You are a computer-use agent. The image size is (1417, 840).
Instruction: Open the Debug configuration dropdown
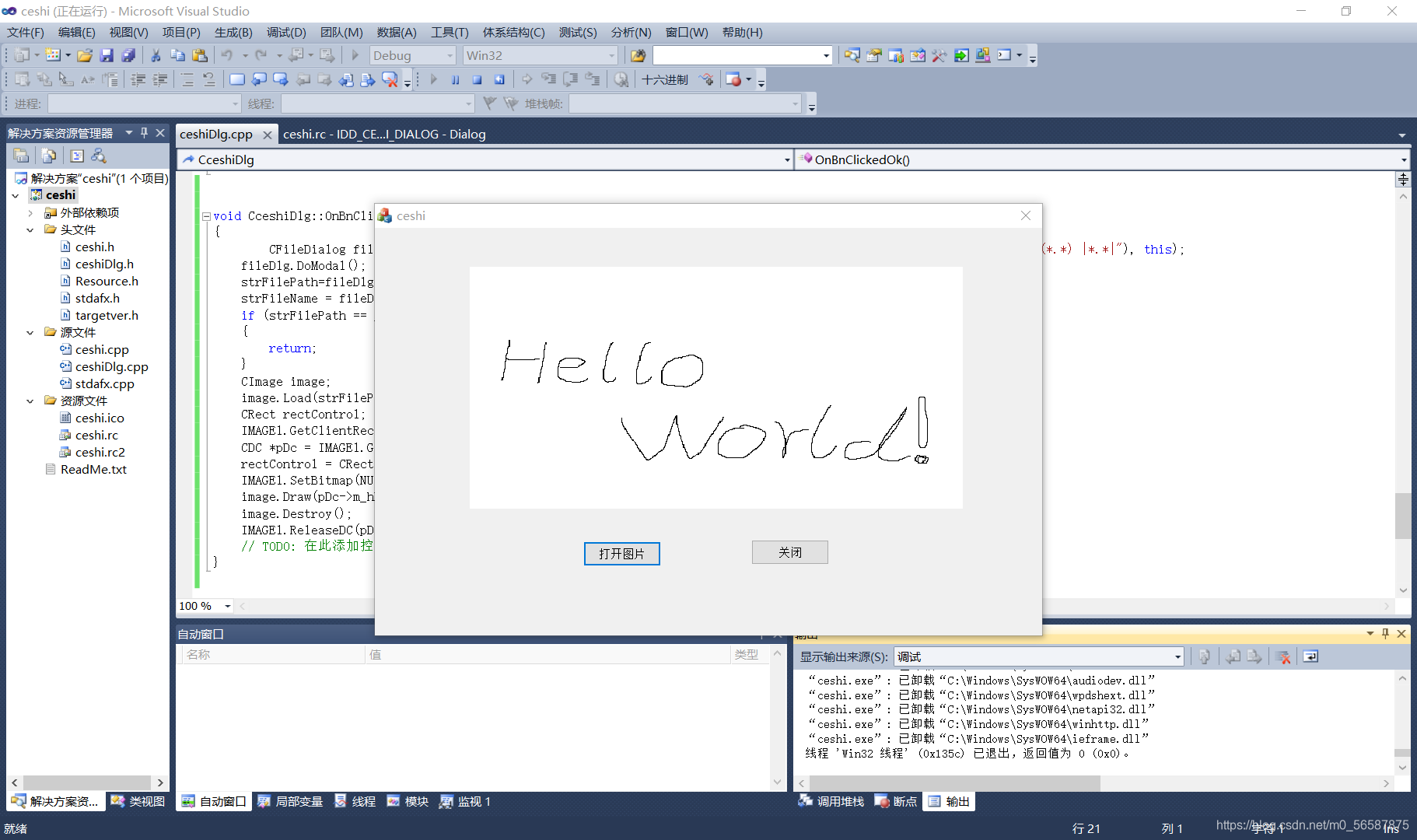[x=450, y=55]
